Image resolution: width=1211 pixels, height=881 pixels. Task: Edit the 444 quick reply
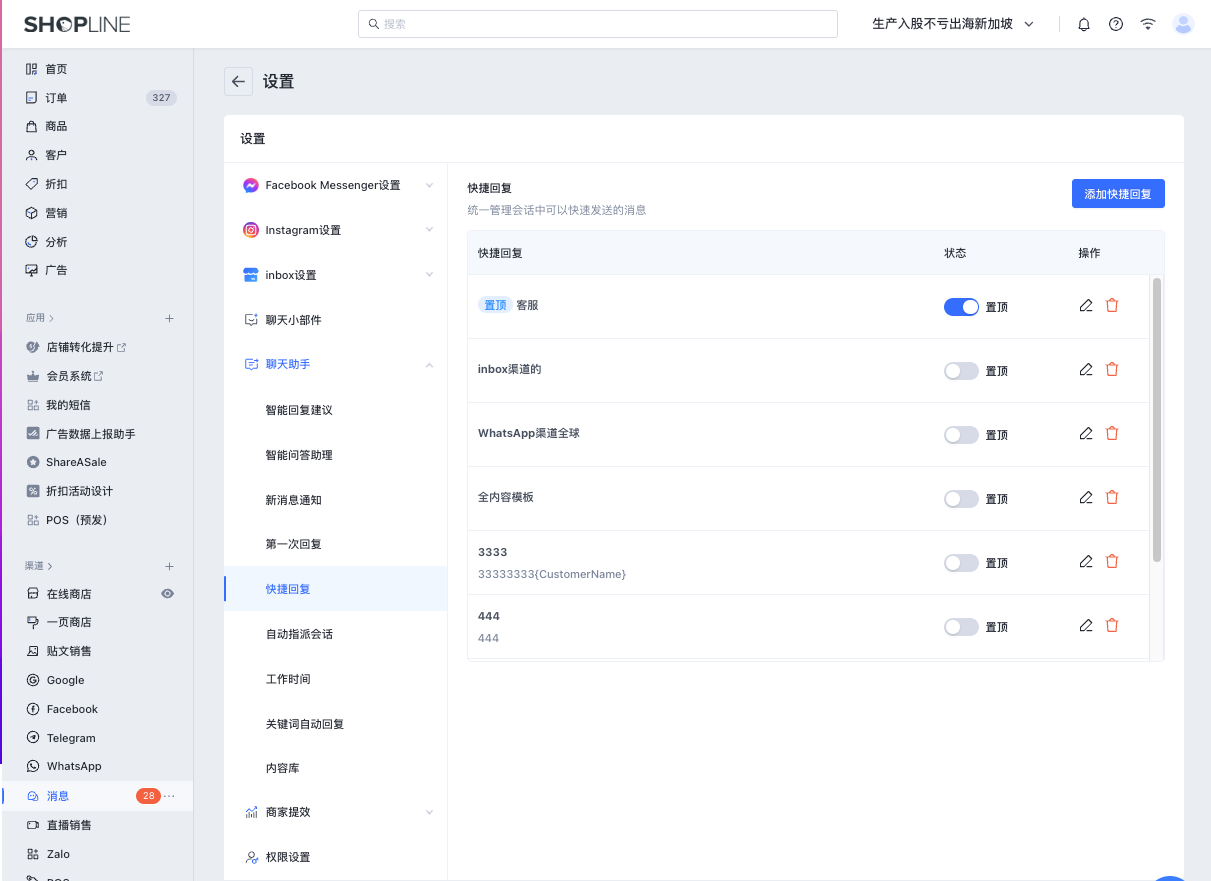tap(1086, 625)
